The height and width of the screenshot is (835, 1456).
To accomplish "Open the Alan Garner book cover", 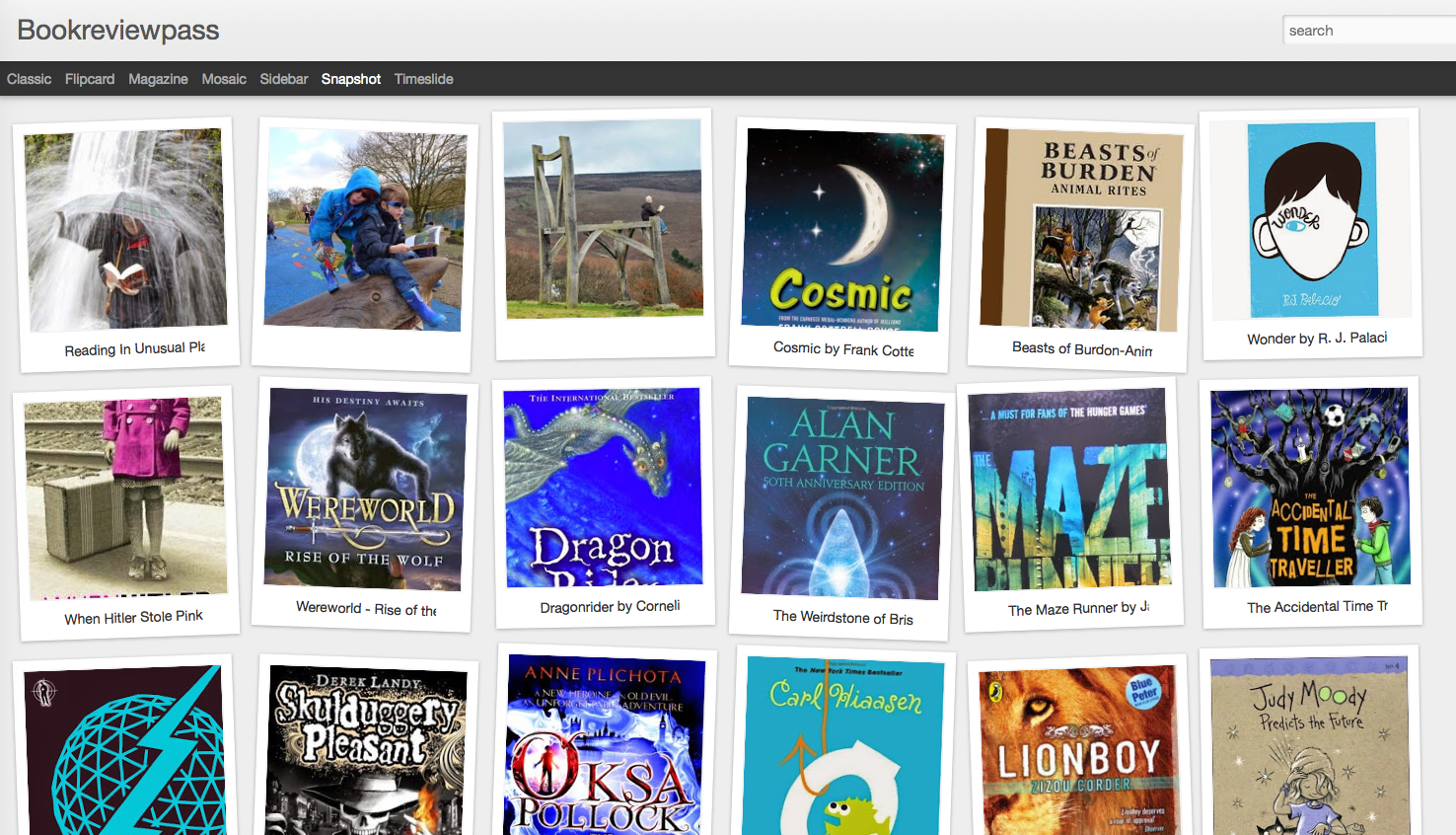I will pyautogui.click(x=842, y=498).
